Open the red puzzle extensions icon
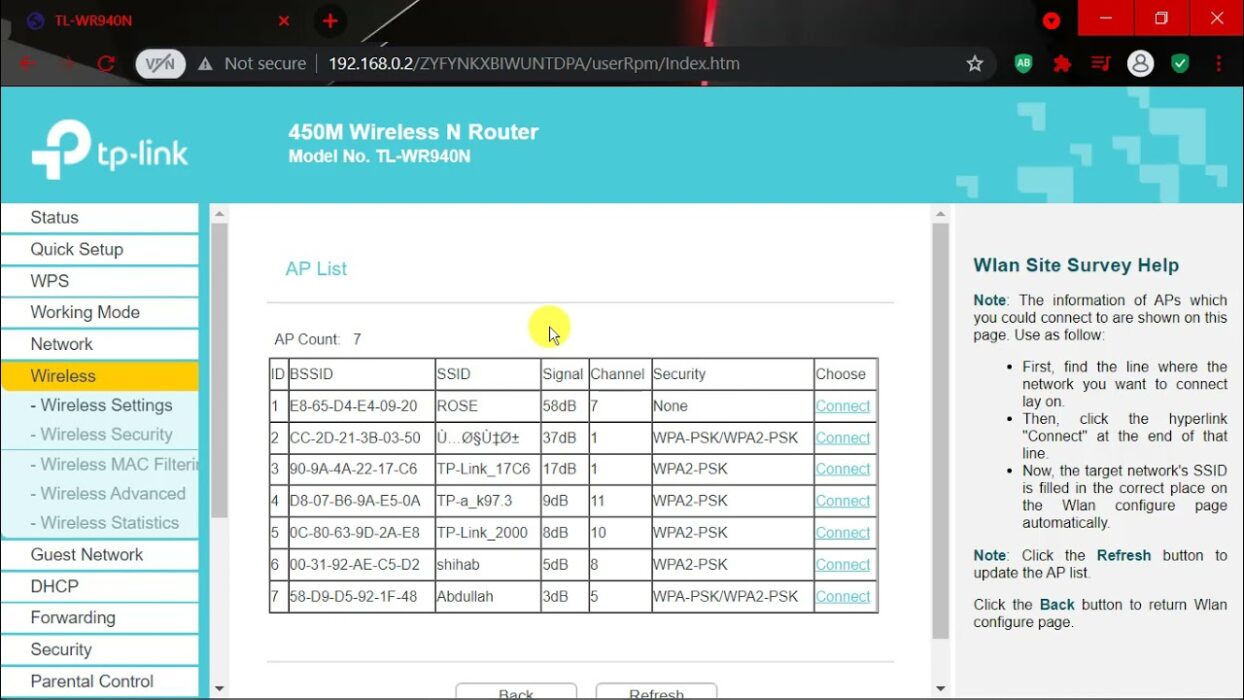The height and width of the screenshot is (700, 1244). [x=1062, y=63]
